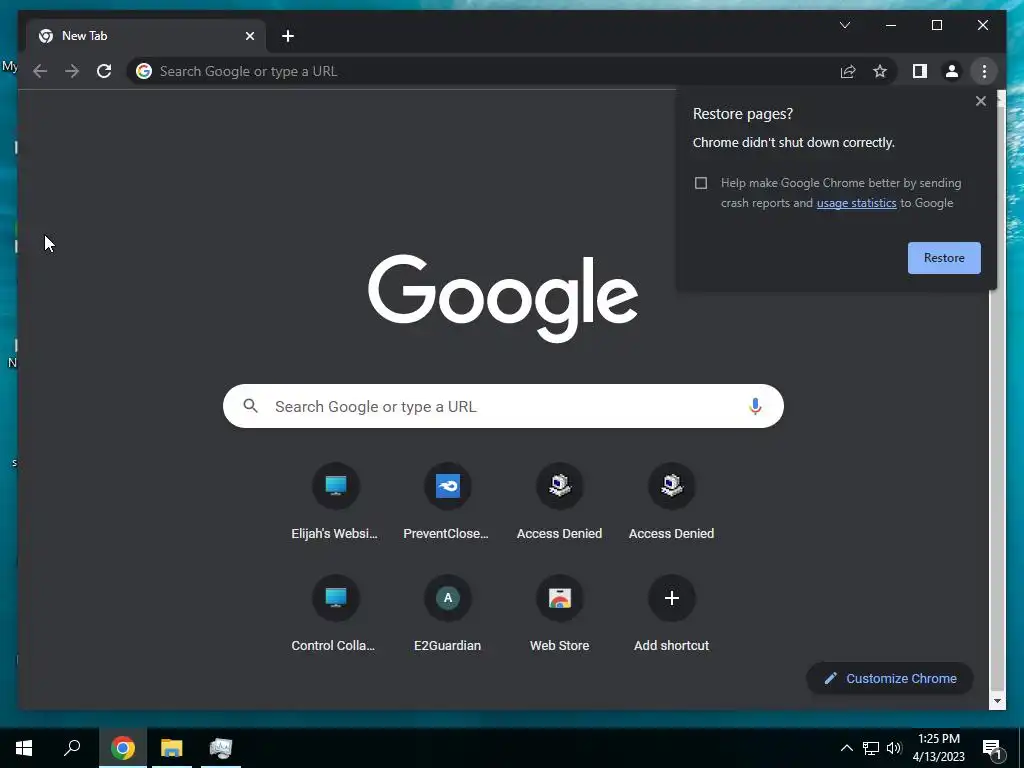Open the PreventClose shortcut
Screen dimensions: 1024x768
pos(447,502)
